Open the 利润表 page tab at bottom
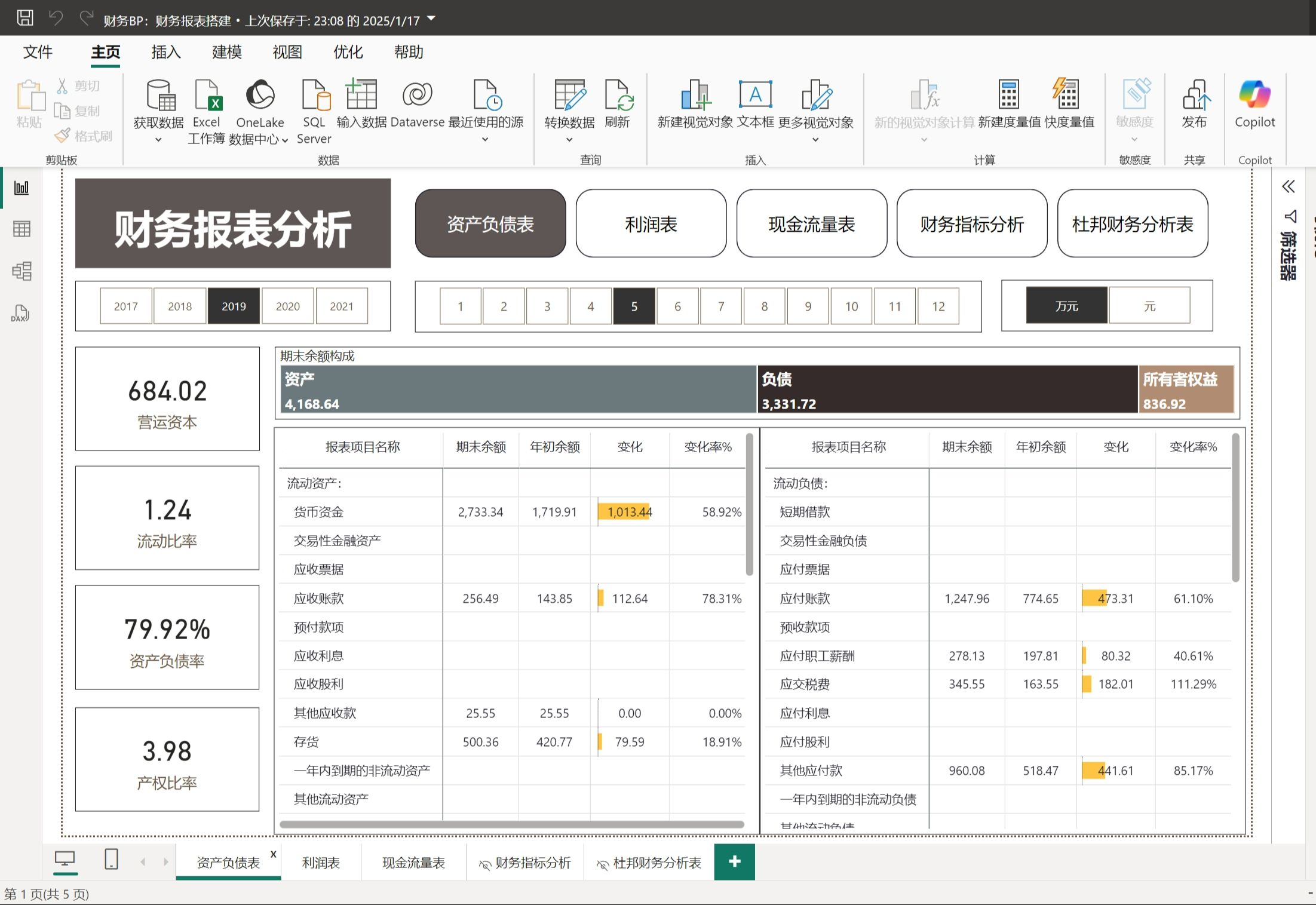1316x905 pixels. (320, 862)
